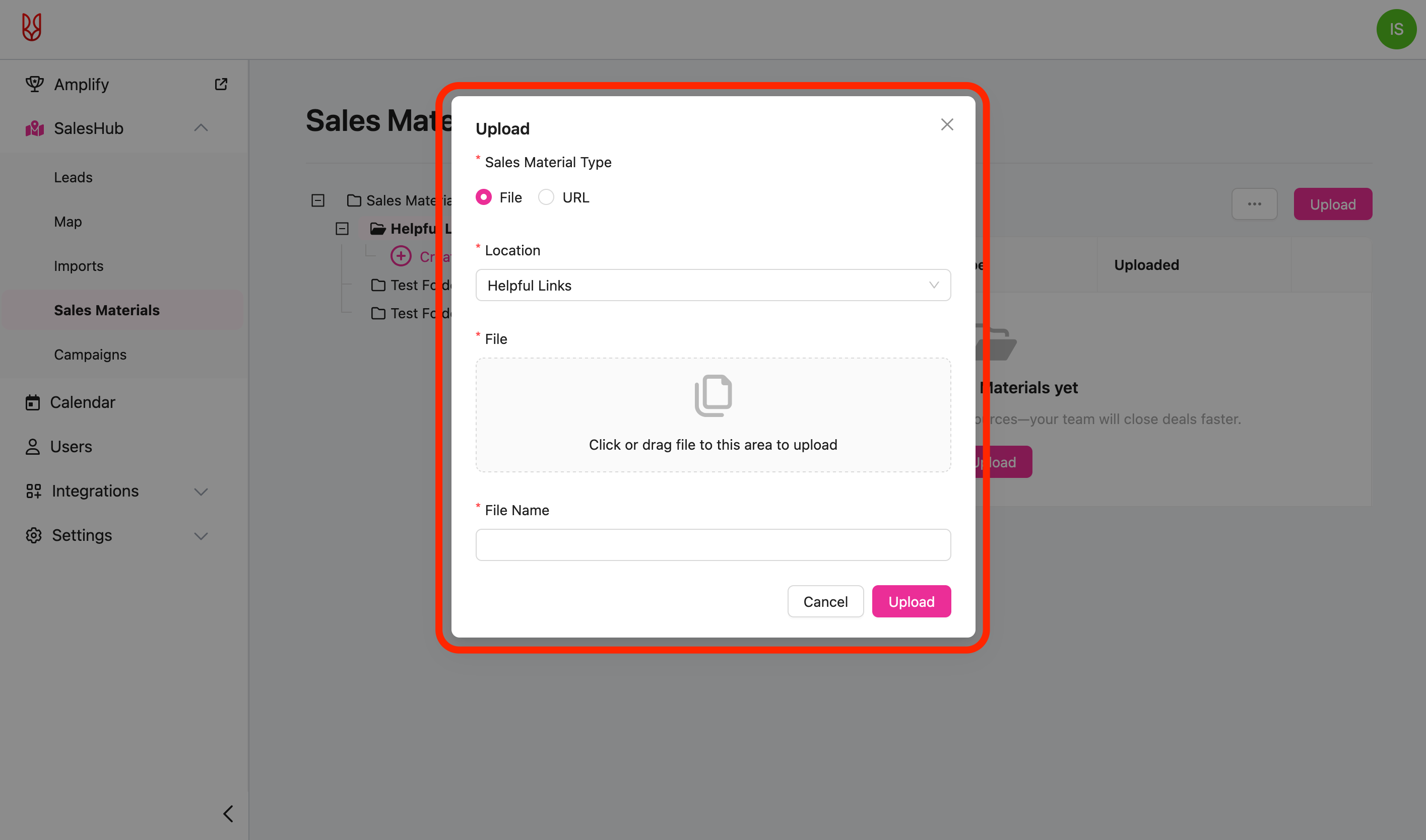Open Amplify external link icon
The image size is (1426, 840).
pos(221,84)
